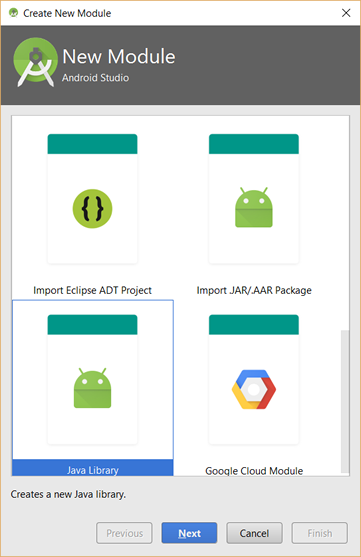
Task: Select the Import Eclipse ADT Project curly-braces icon
Action: pyautogui.click(x=92, y=209)
